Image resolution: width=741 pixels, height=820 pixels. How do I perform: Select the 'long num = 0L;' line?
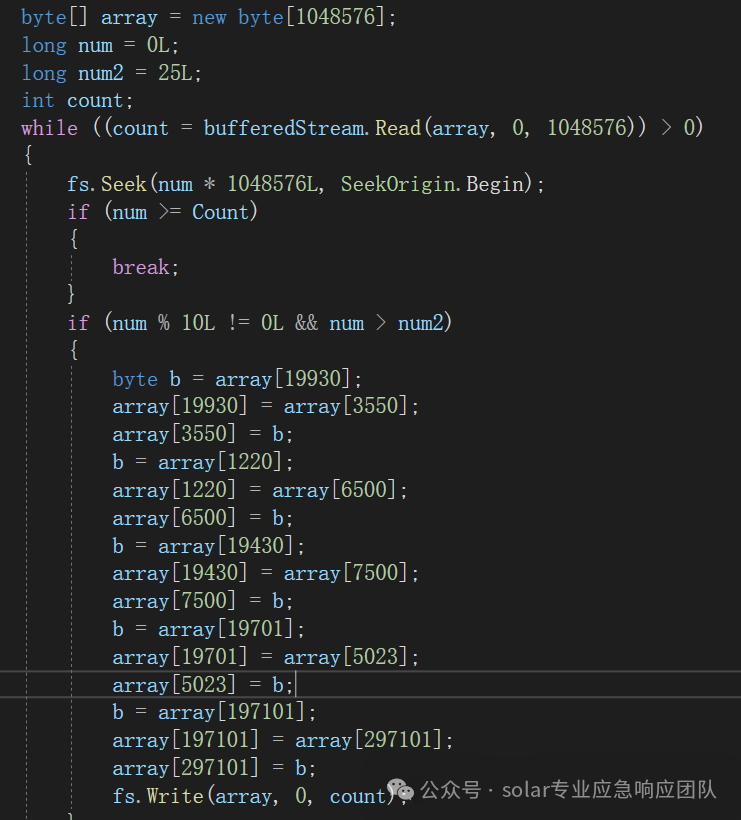(x=100, y=45)
